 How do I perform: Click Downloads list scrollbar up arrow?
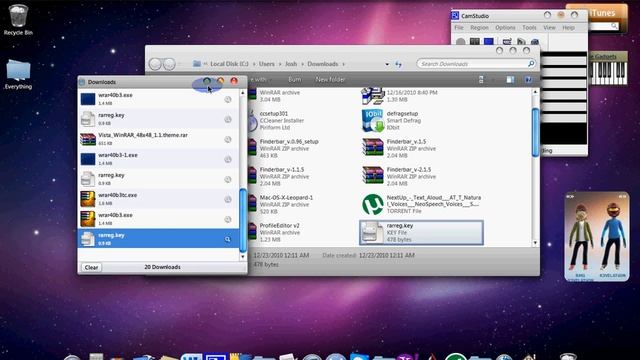[x=243, y=93]
